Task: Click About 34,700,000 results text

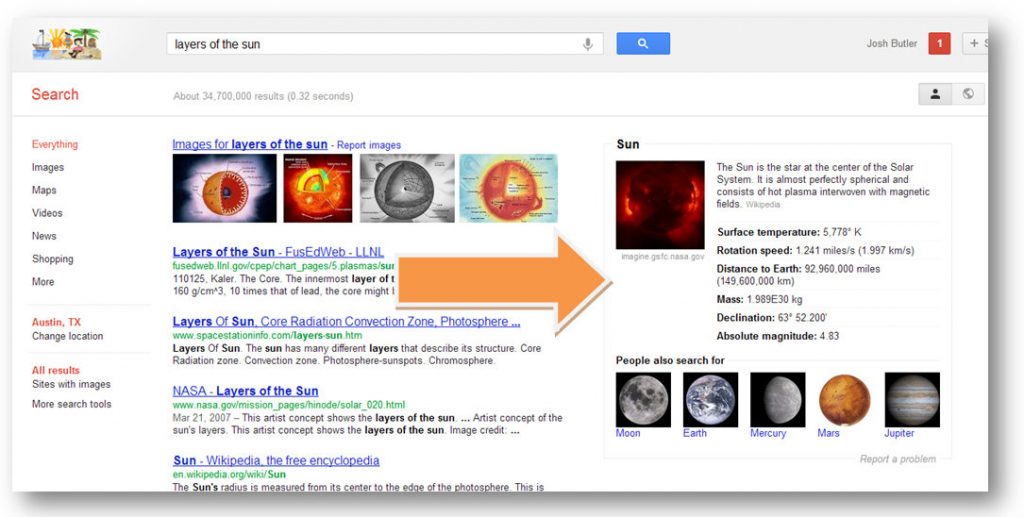Action: pos(263,96)
